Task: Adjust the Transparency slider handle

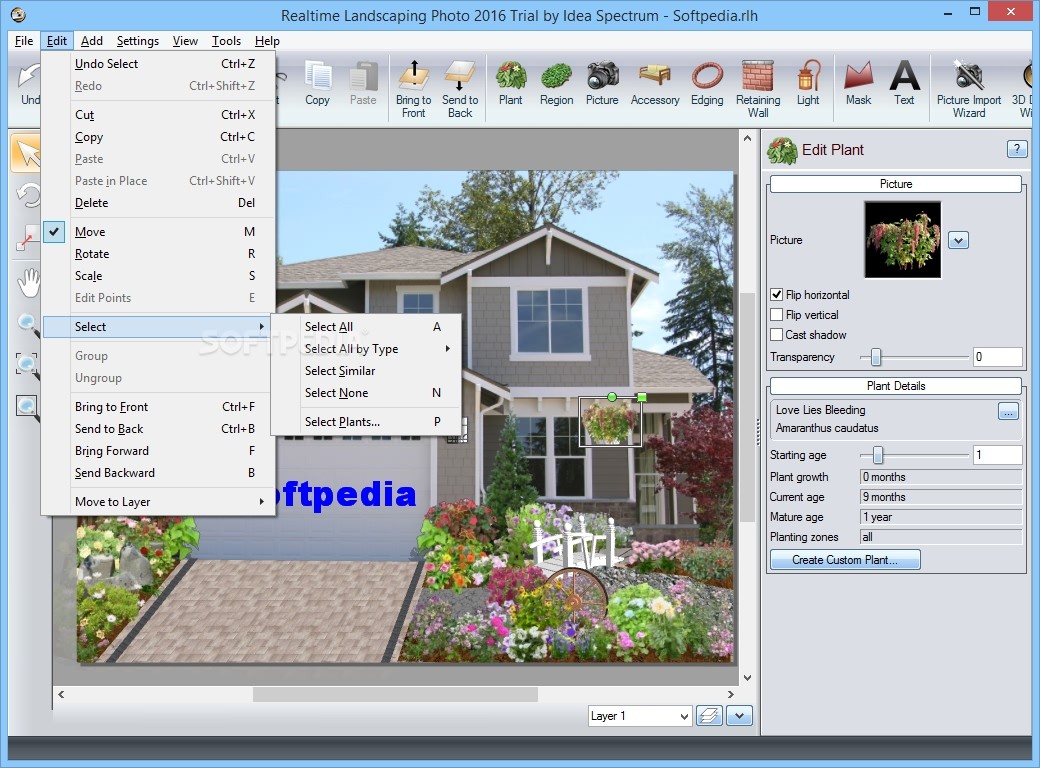Action: pos(876,357)
